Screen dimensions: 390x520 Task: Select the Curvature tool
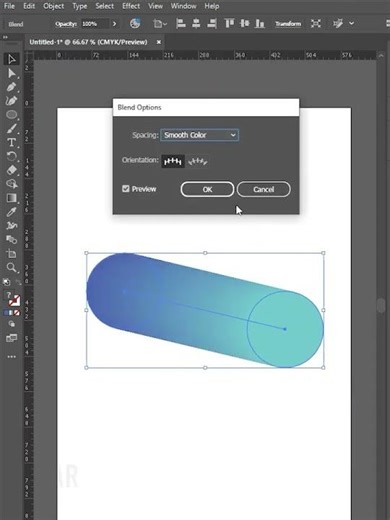11,101
